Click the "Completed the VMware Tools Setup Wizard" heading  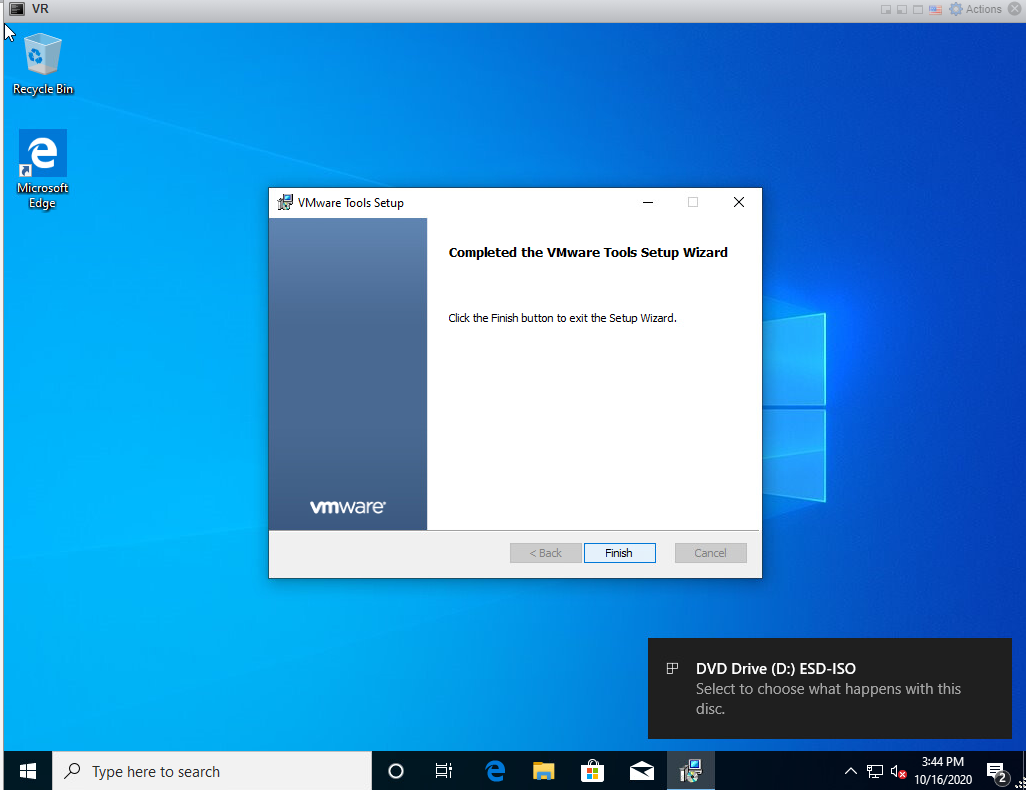pyautogui.click(x=588, y=253)
